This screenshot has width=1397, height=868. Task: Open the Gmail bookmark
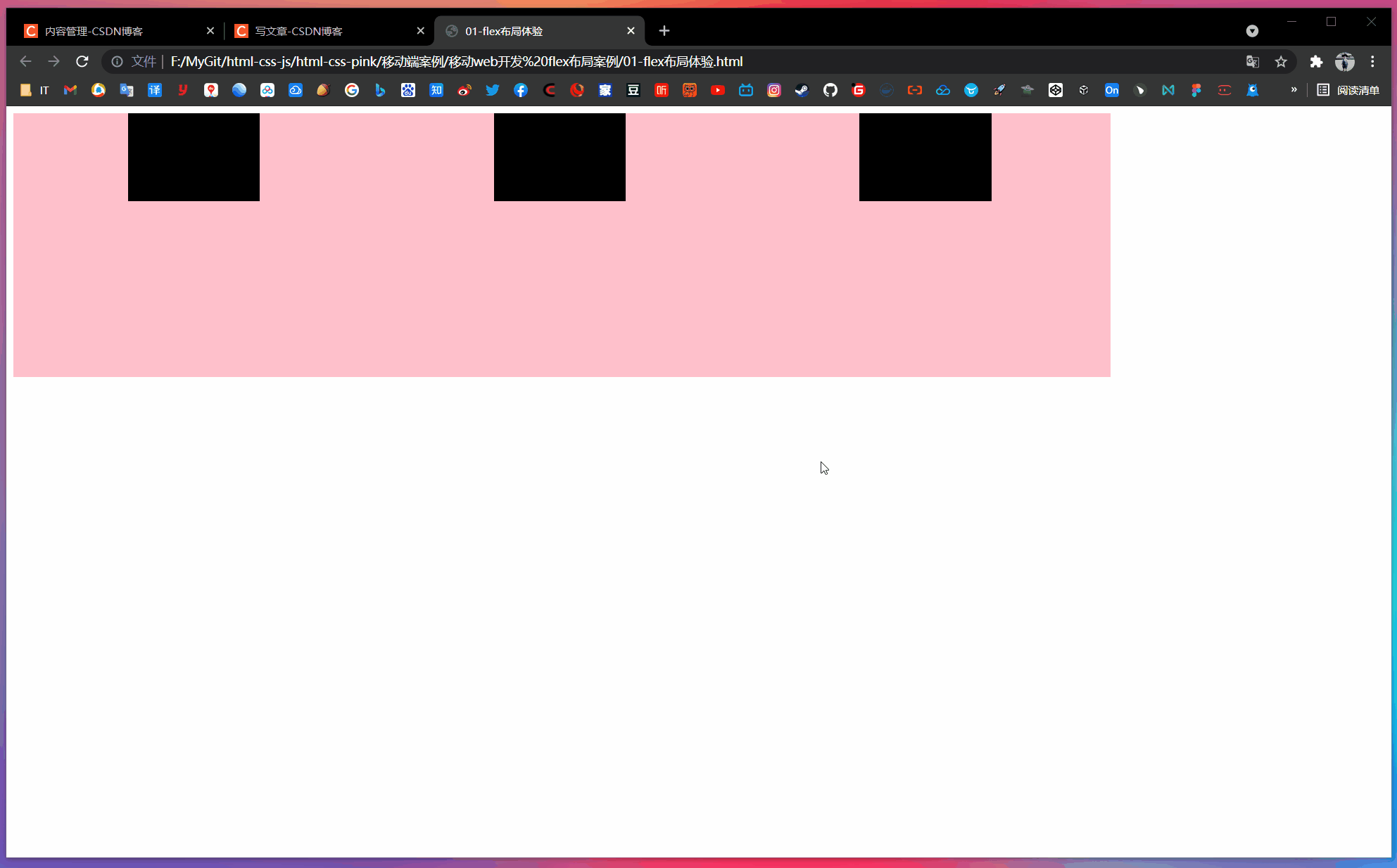[x=70, y=90]
